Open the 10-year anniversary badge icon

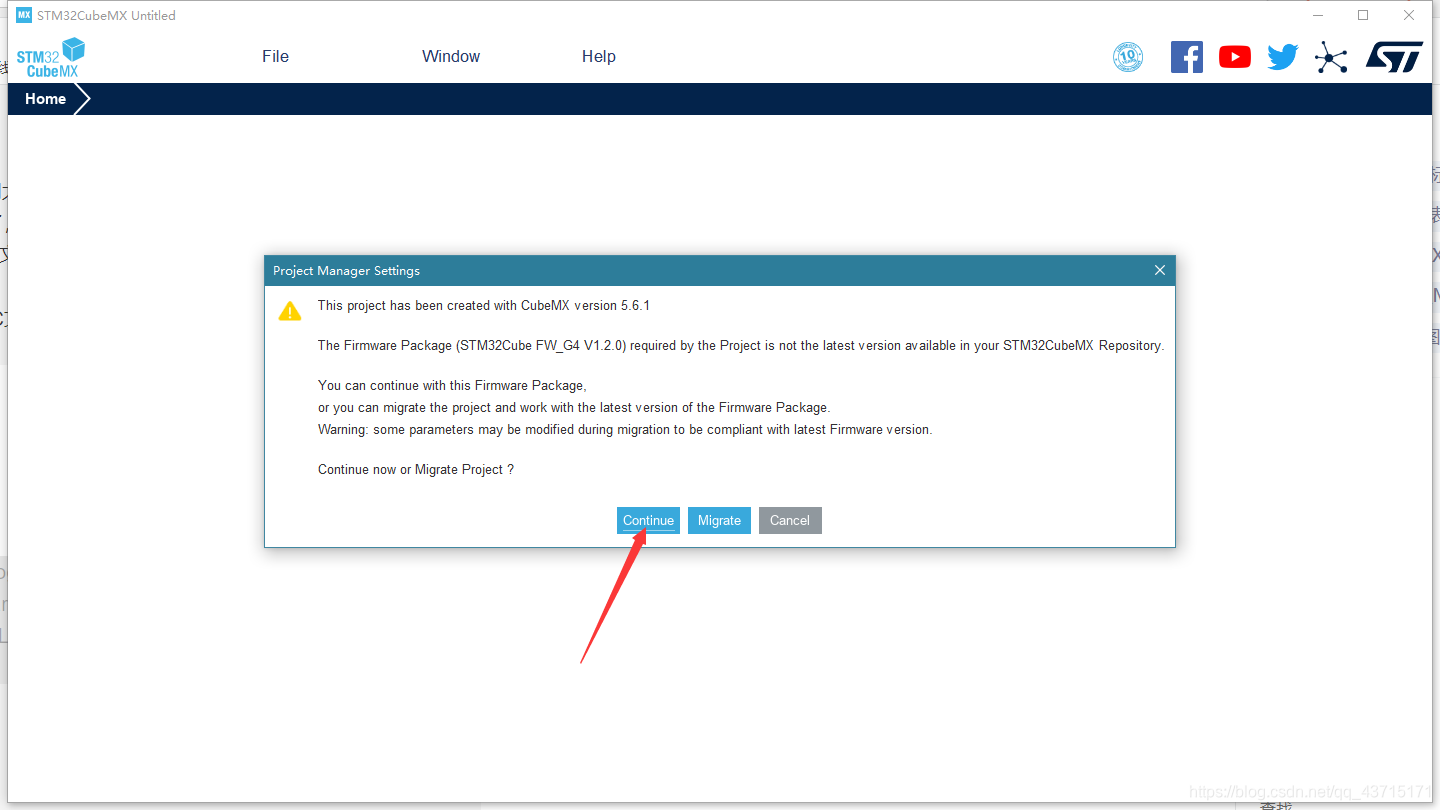[x=1128, y=57]
